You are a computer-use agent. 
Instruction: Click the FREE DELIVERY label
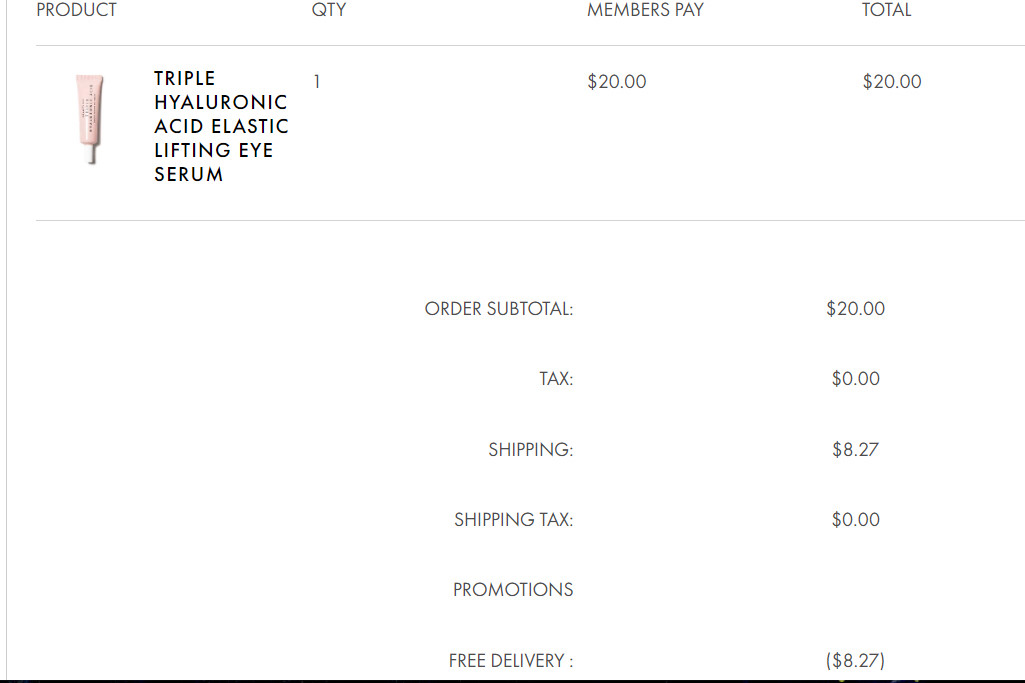(511, 661)
